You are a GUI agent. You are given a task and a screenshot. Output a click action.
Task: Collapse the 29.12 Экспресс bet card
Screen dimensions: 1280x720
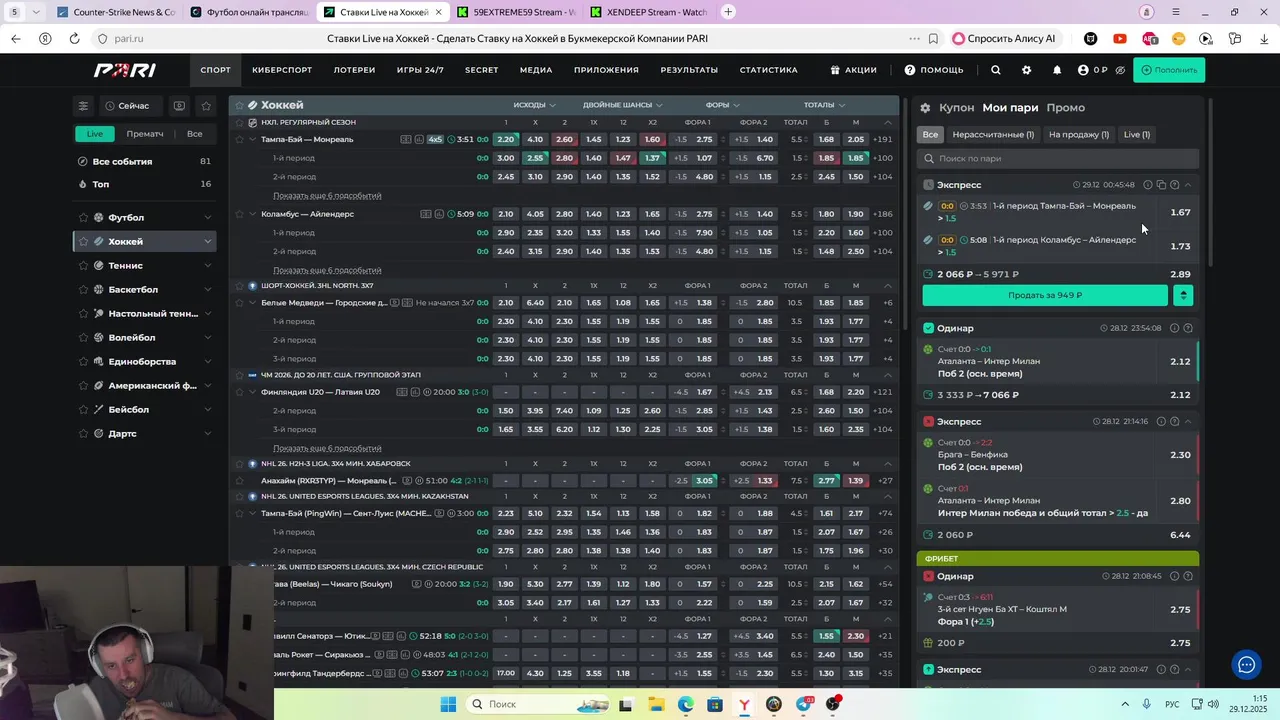tap(1188, 185)
